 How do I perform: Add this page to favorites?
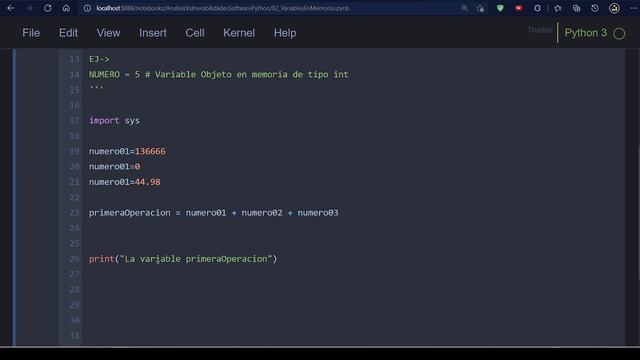[480, 8]
